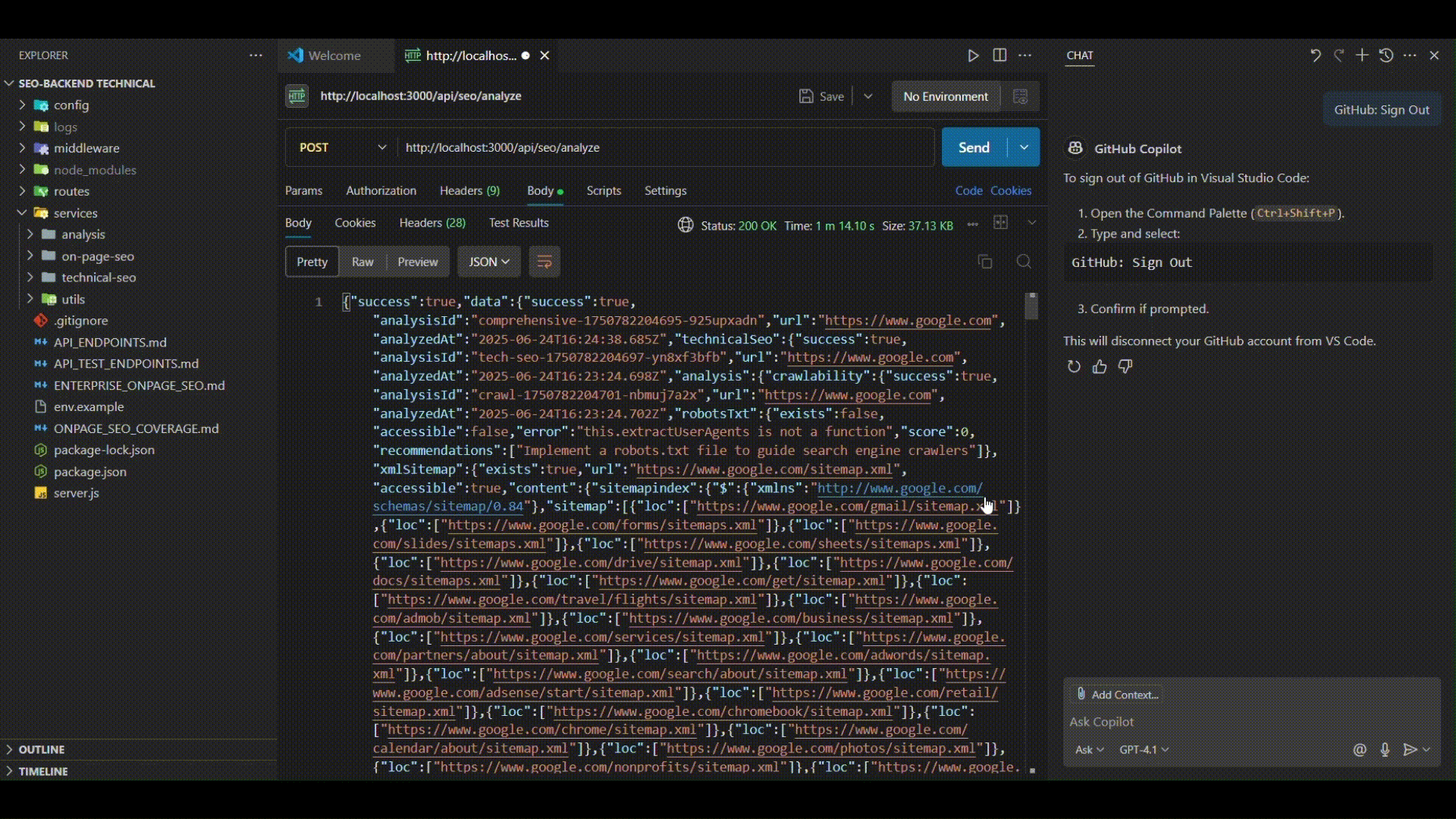
Task: Switch to the Welcome tab
Action: pyautogui.click(x=334, y=55)
